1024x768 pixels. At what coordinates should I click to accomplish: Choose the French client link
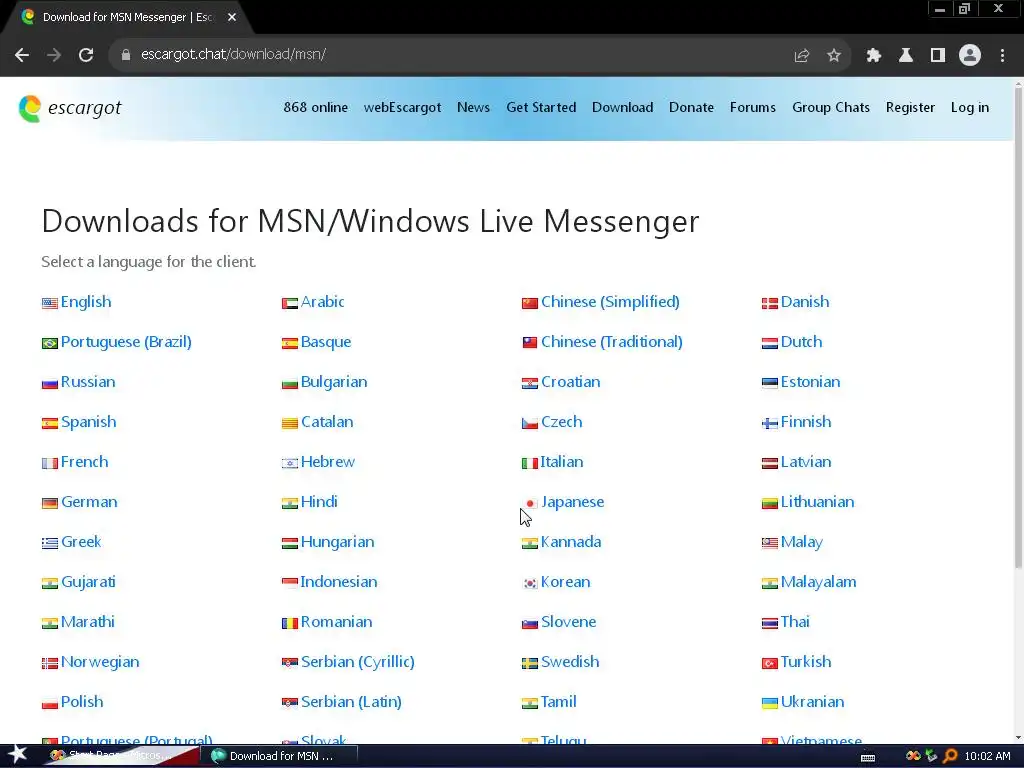coord(84,462)
